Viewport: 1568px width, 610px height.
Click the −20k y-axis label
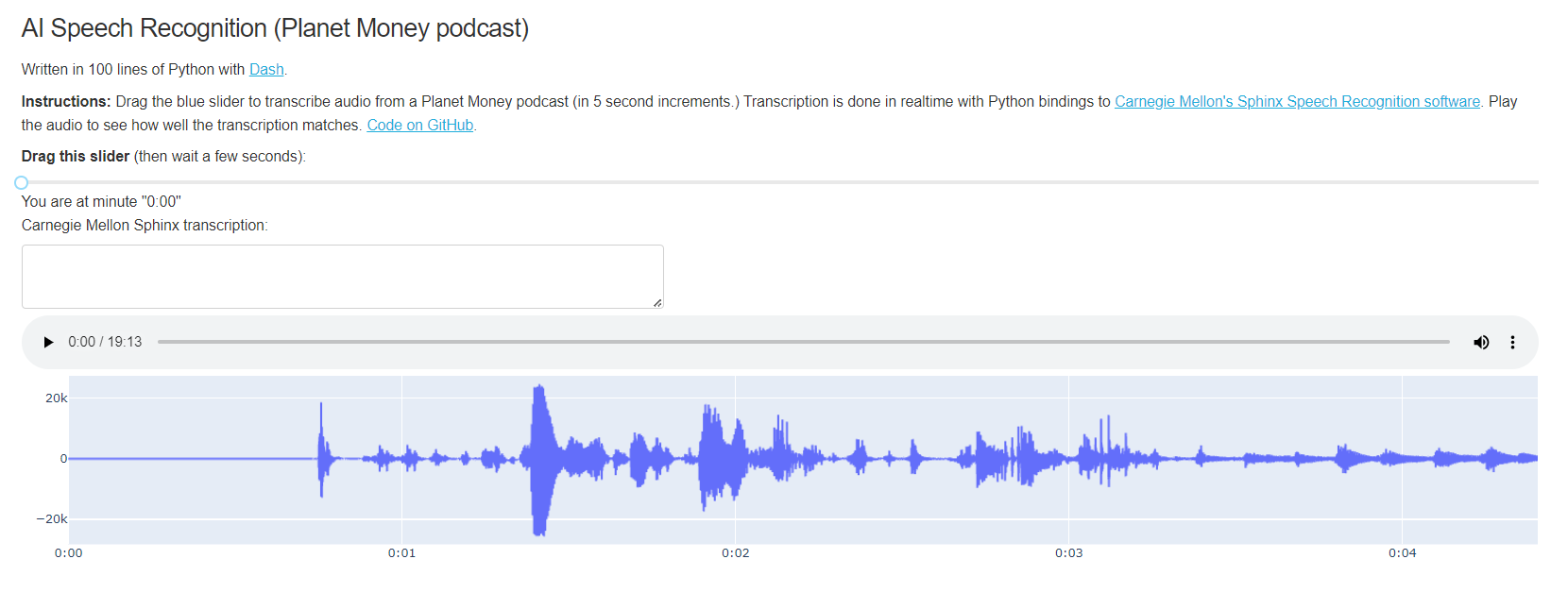click(x=52, y=518)
